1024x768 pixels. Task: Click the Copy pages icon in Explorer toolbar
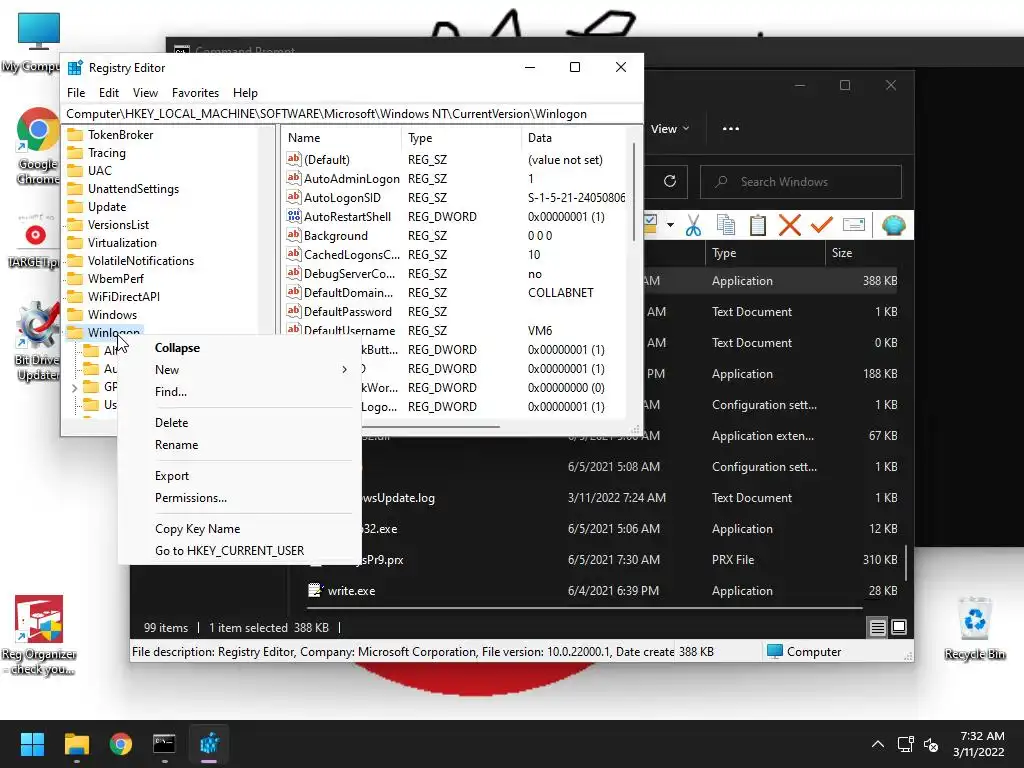(x=726, y=225)
